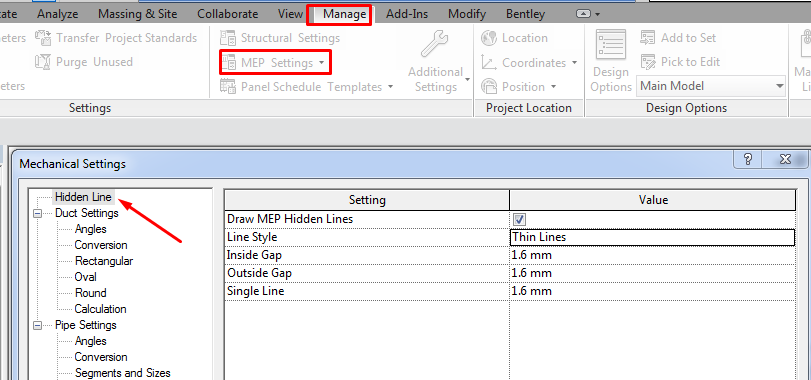Open the Coordinates dropdown arrow
Viewport: 811px width, 380px height.
coord(574,63)
